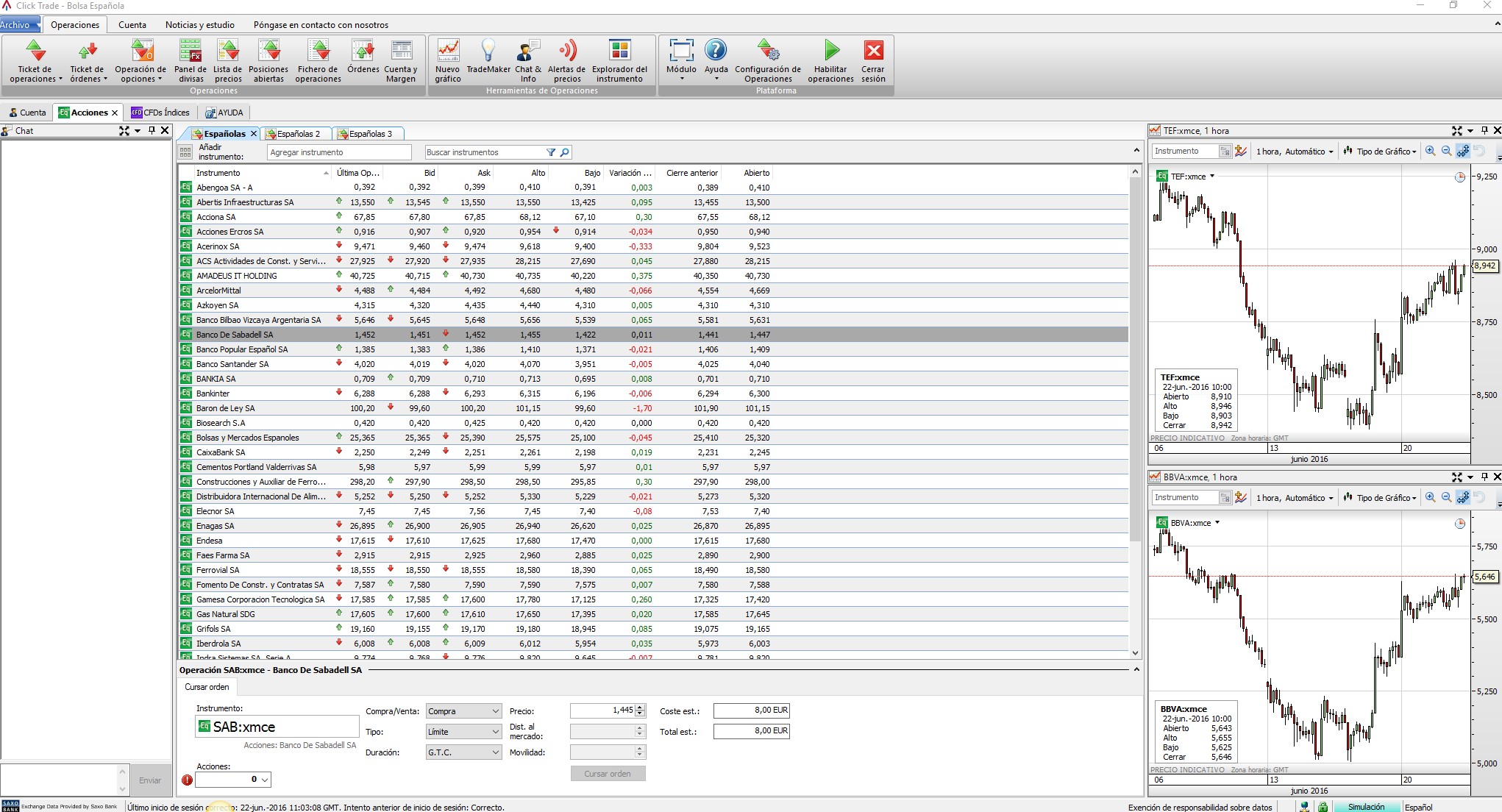
Task: Open Configuración de Operaciones
Action: [x=768, y=60]
